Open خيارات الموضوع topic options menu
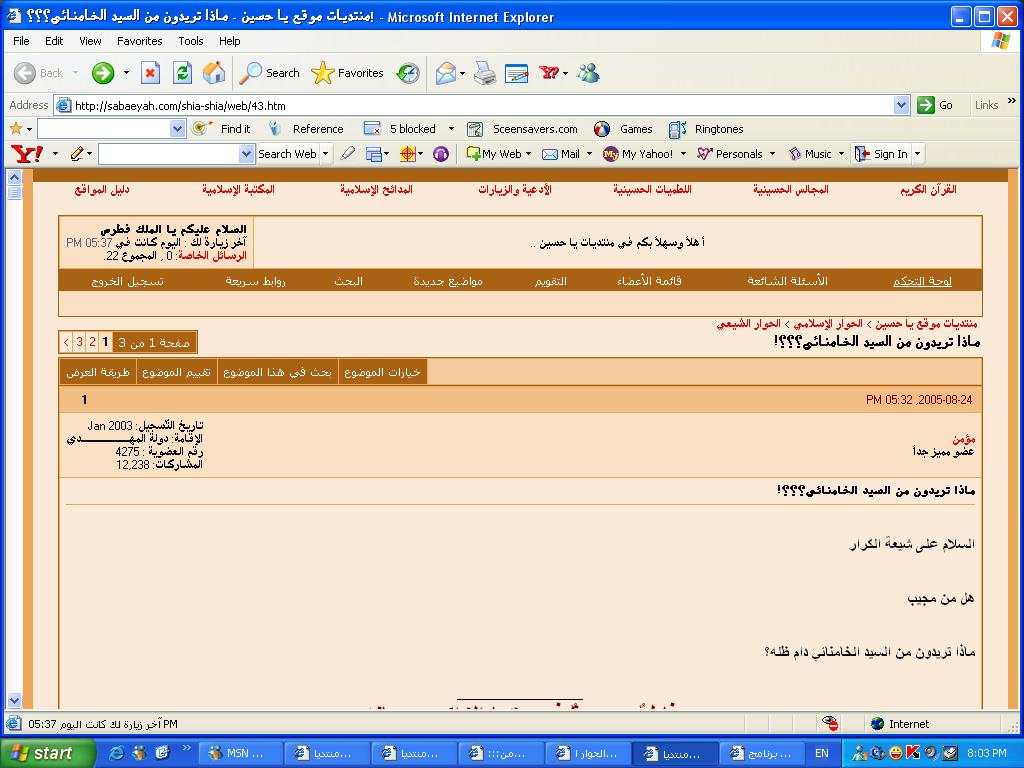The height and width of the screenshot is (768, 1024). point(382,372)
